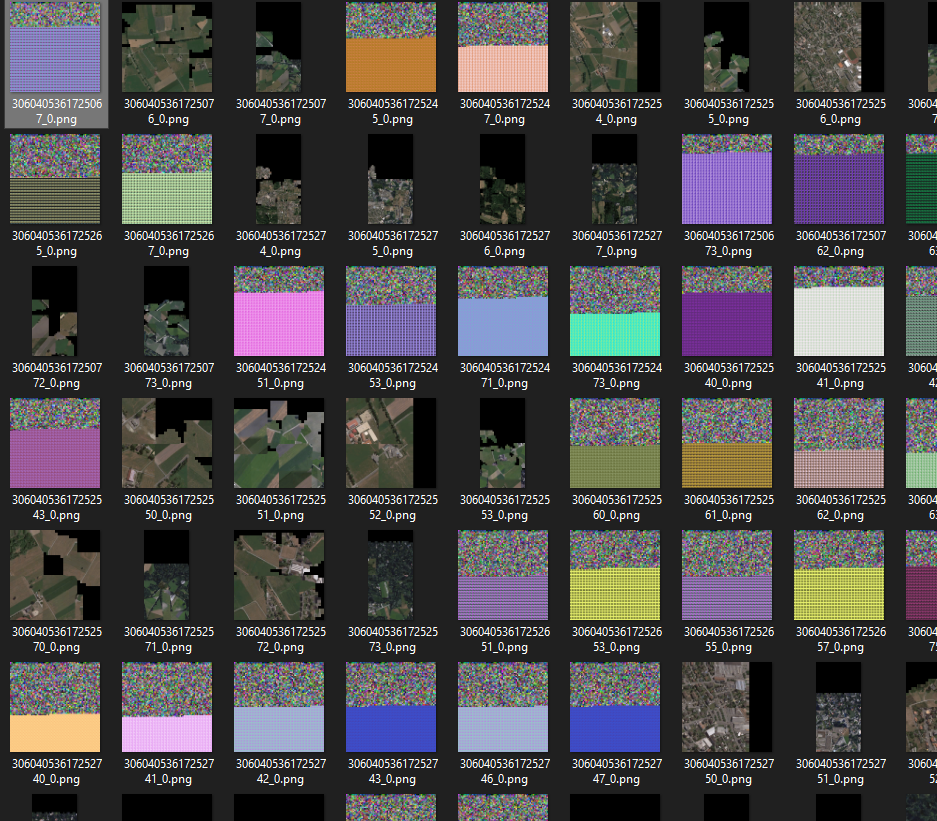Select urban aerial thumbnail 30604053617252750_0.png

point(727,707)
